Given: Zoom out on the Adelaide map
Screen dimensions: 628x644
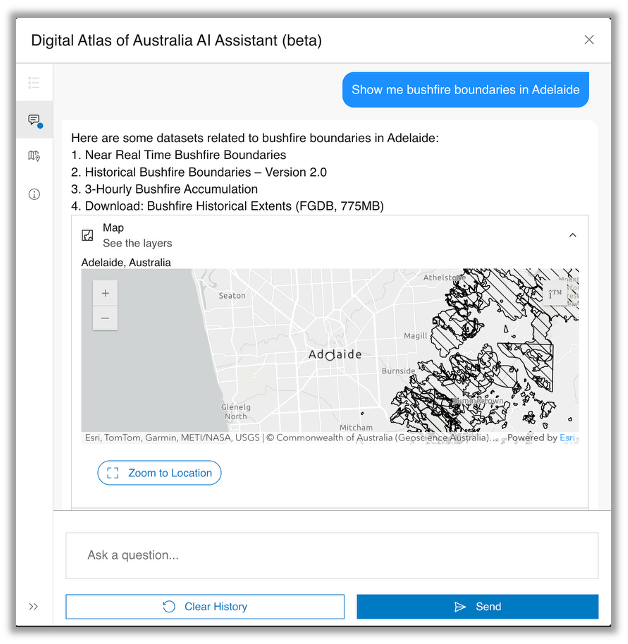Looking at the screenshot, I should tap(105, 319).
